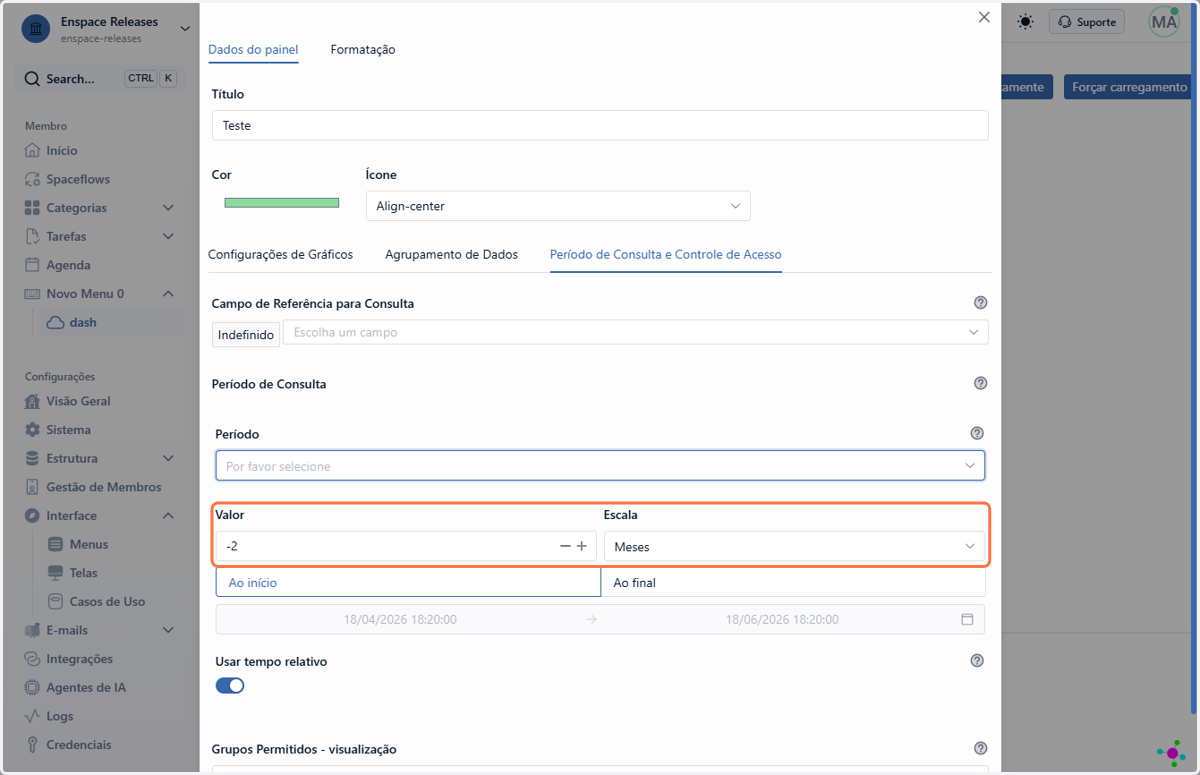The height and width of the screenshot is (775, 1200).
Task: Click the Título input with Teste
Action: (600, 126)
